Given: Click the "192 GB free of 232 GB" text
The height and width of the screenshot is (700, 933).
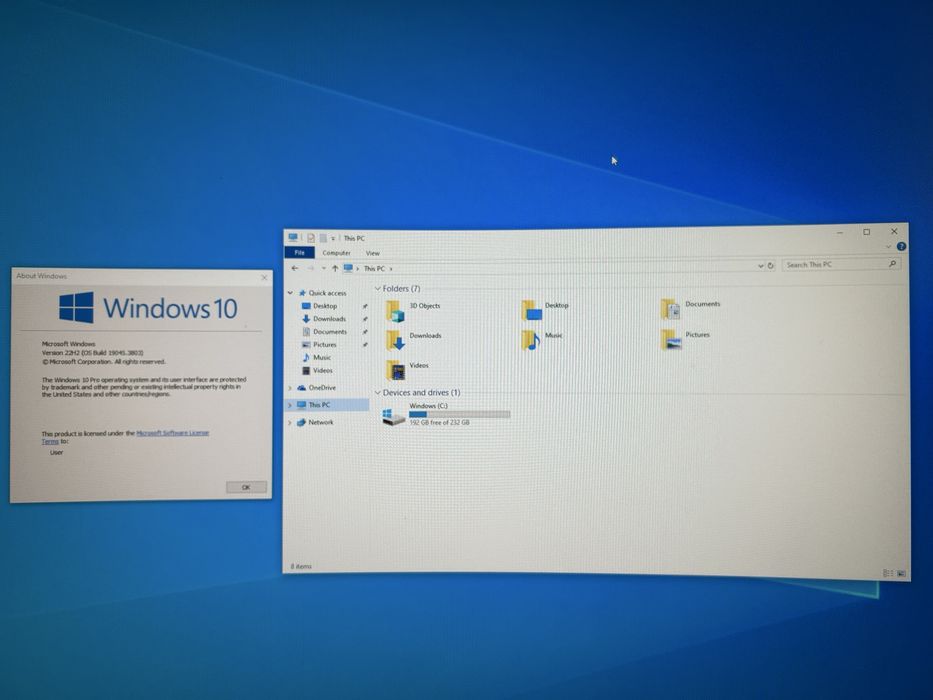Looking at the screenshot, I should click(439, 423).
